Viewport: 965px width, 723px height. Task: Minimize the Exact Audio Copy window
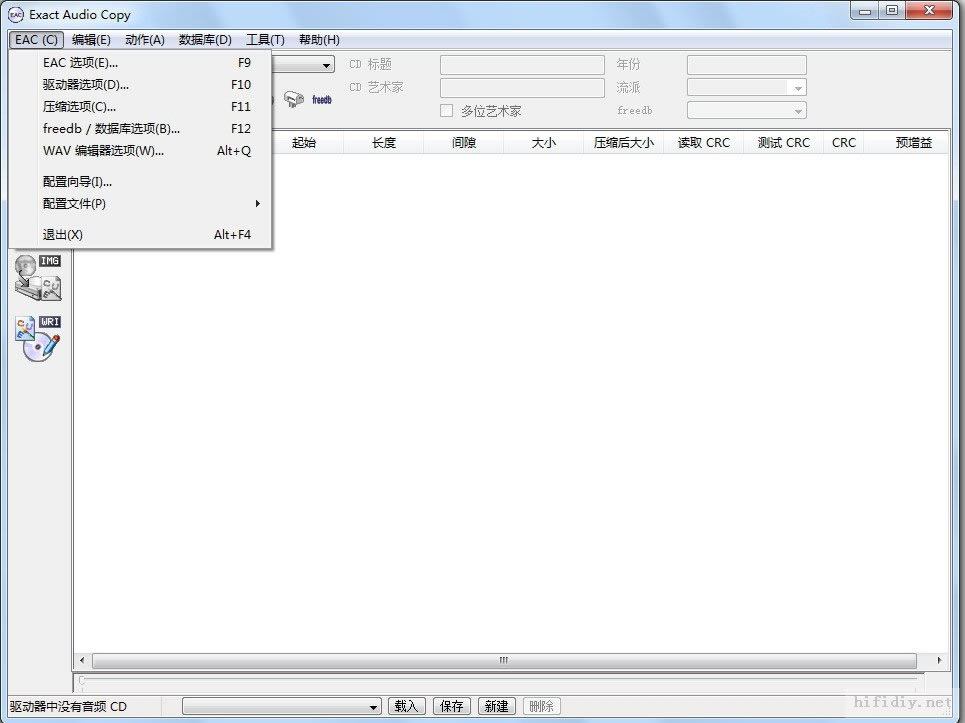tap(865, 11)
